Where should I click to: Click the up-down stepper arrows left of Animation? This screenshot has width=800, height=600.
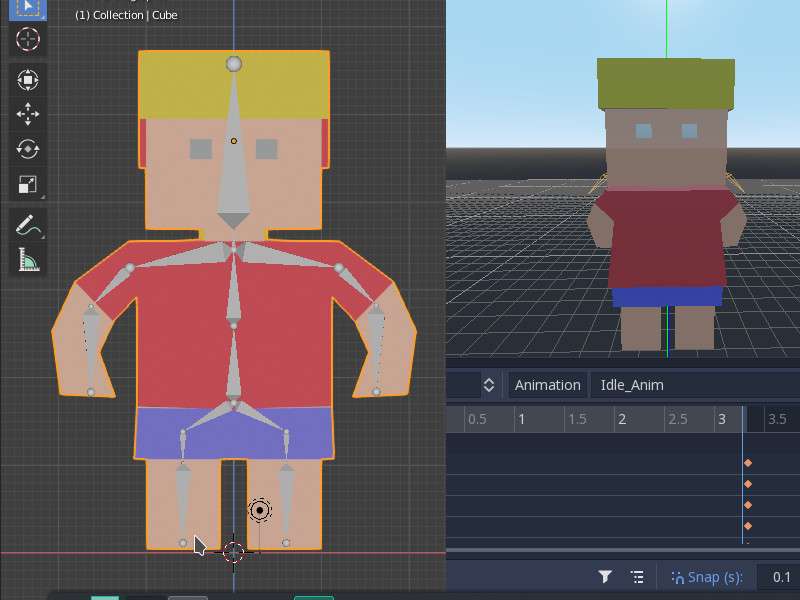489,385
